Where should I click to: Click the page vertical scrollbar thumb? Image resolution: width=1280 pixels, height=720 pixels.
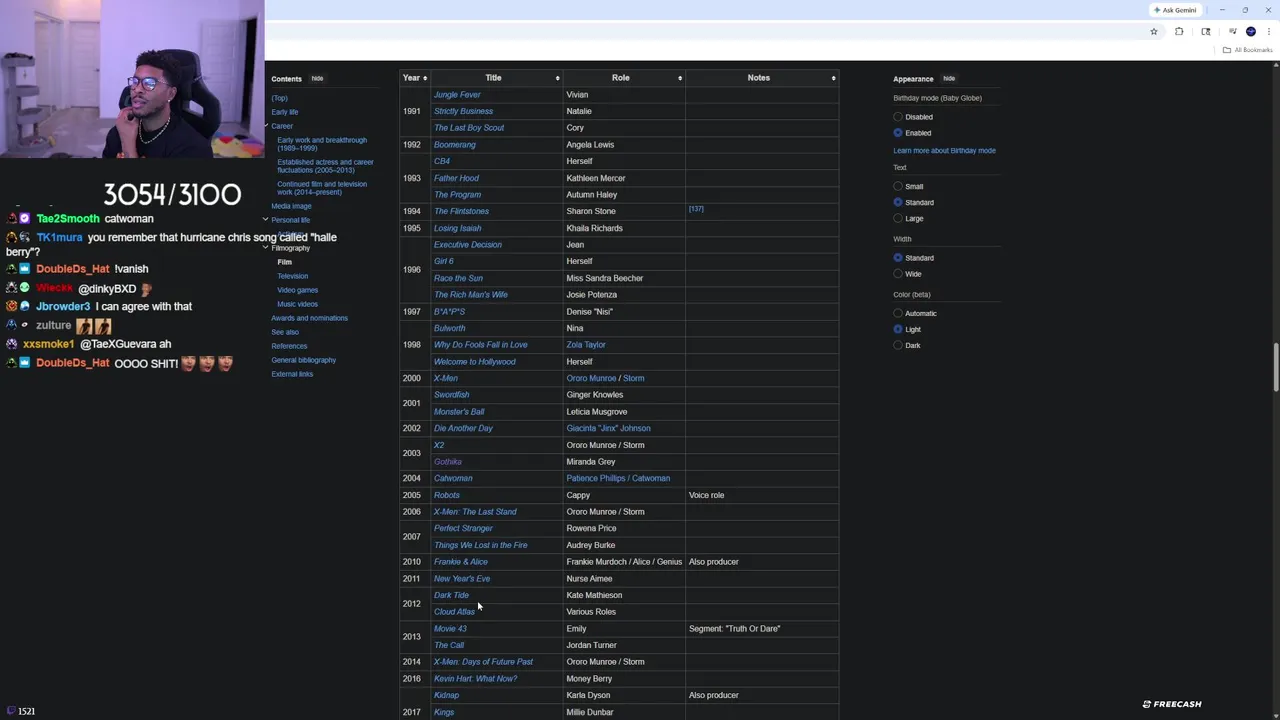pyautogui.click(x=1276, y=368)
